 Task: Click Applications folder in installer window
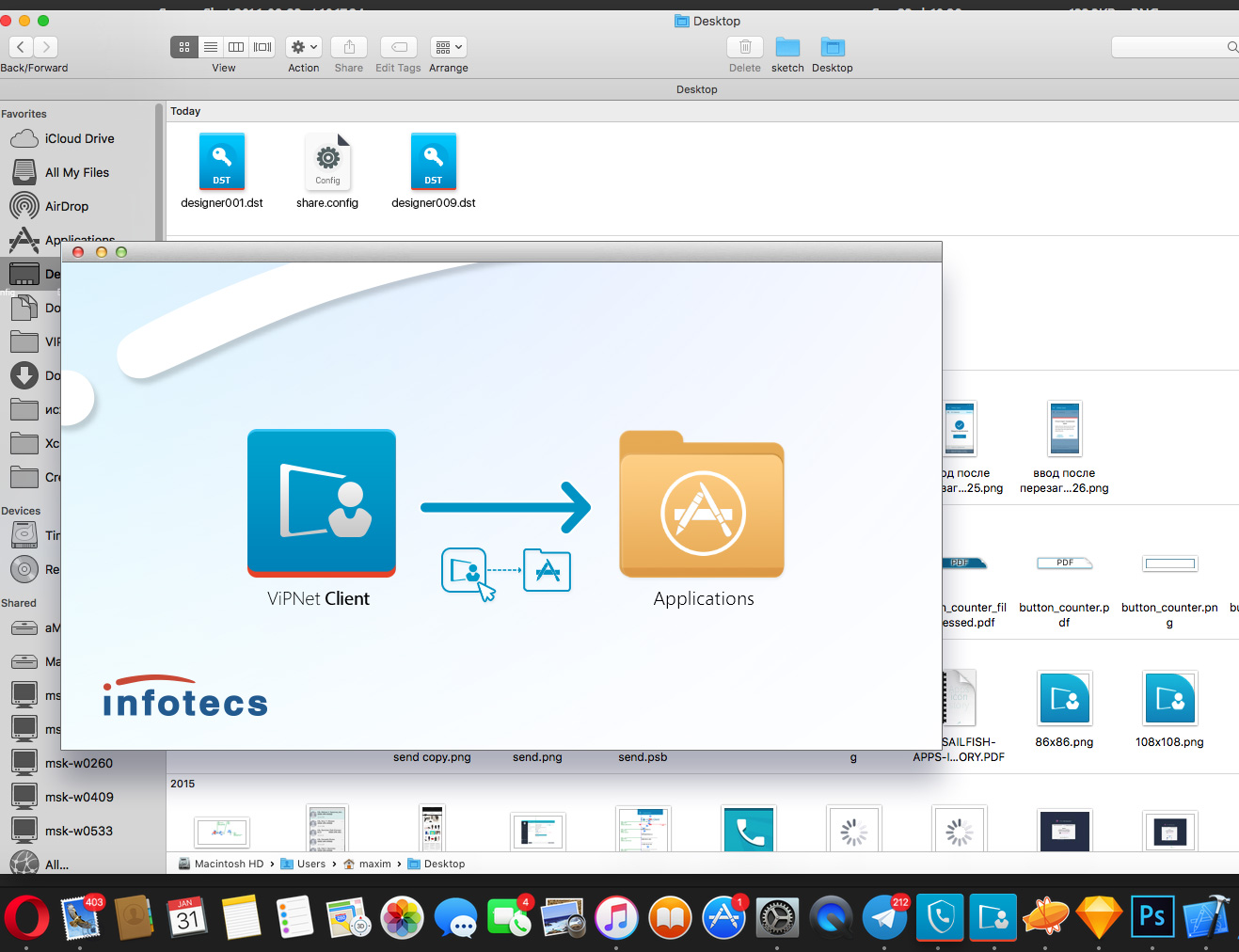pyautogui.click(x=702, y=504)
